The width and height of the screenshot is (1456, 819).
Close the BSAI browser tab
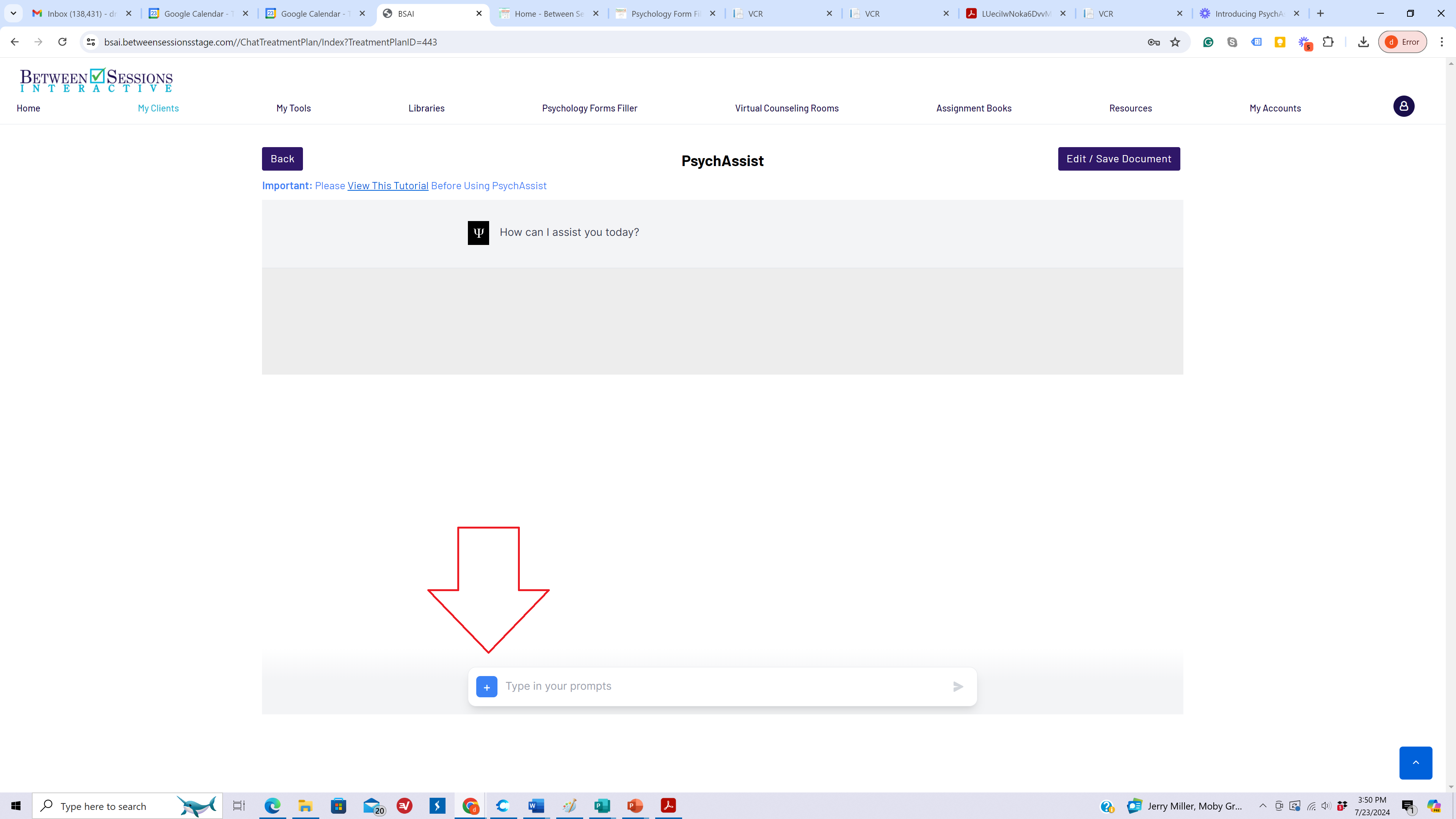[x=479, y=14]
